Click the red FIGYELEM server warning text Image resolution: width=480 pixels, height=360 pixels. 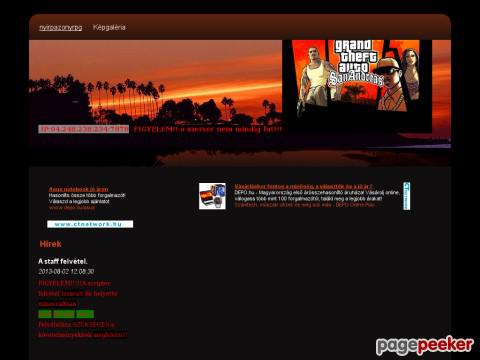[208, 129]
